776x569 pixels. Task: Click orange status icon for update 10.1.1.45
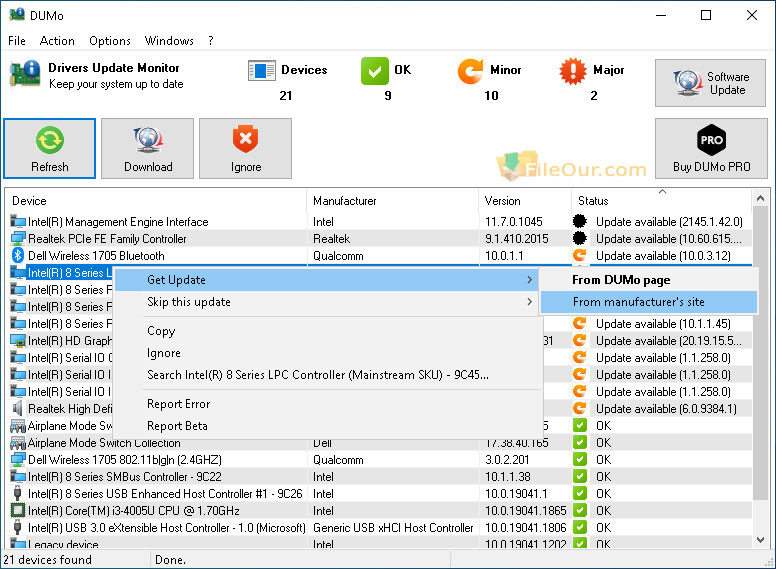tap(580, 324)
